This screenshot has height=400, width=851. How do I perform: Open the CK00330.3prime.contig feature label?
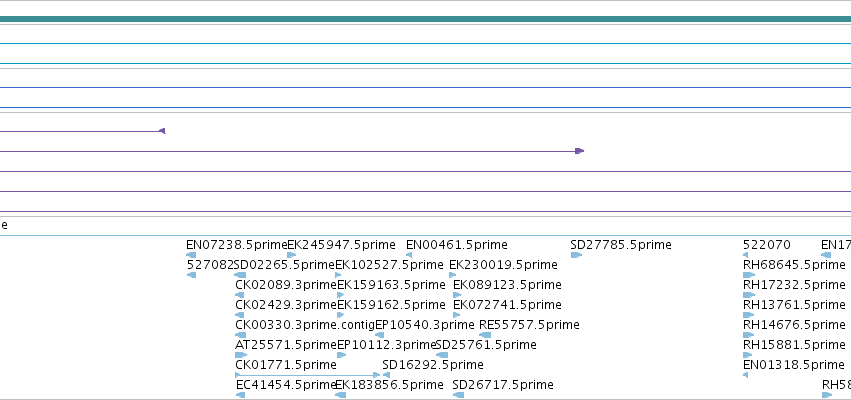click(x=305, y=325)
